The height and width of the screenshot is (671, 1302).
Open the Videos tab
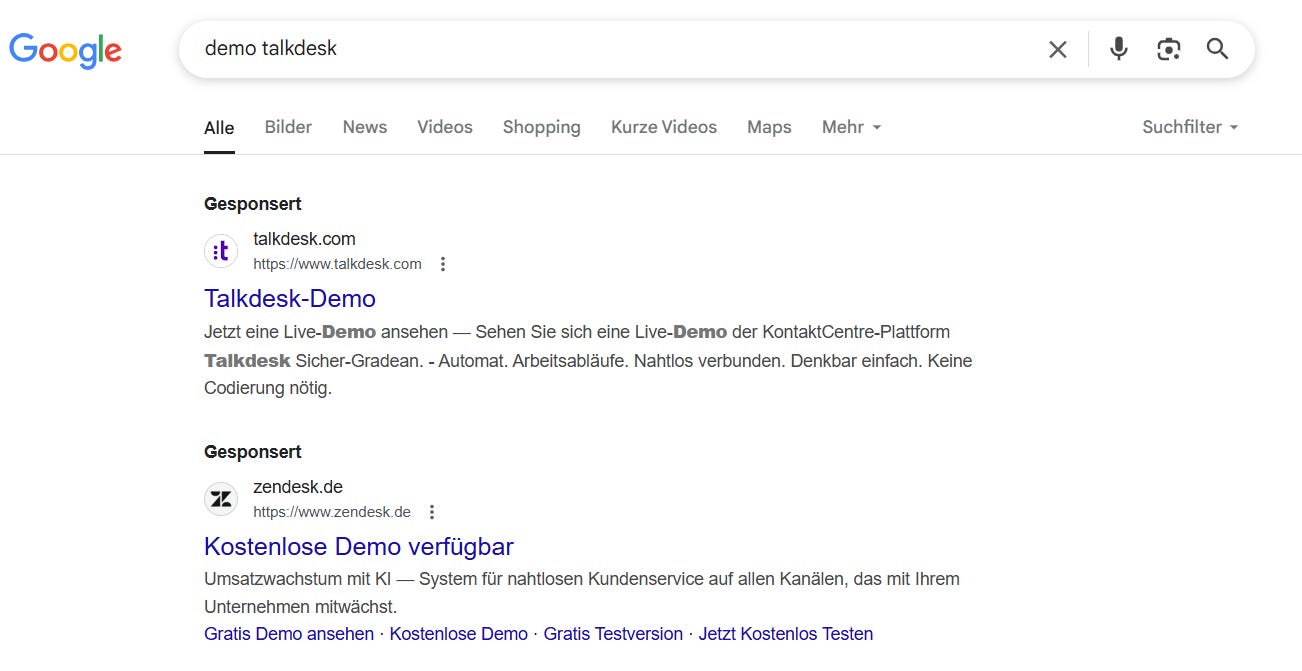(x=445, y=127)
